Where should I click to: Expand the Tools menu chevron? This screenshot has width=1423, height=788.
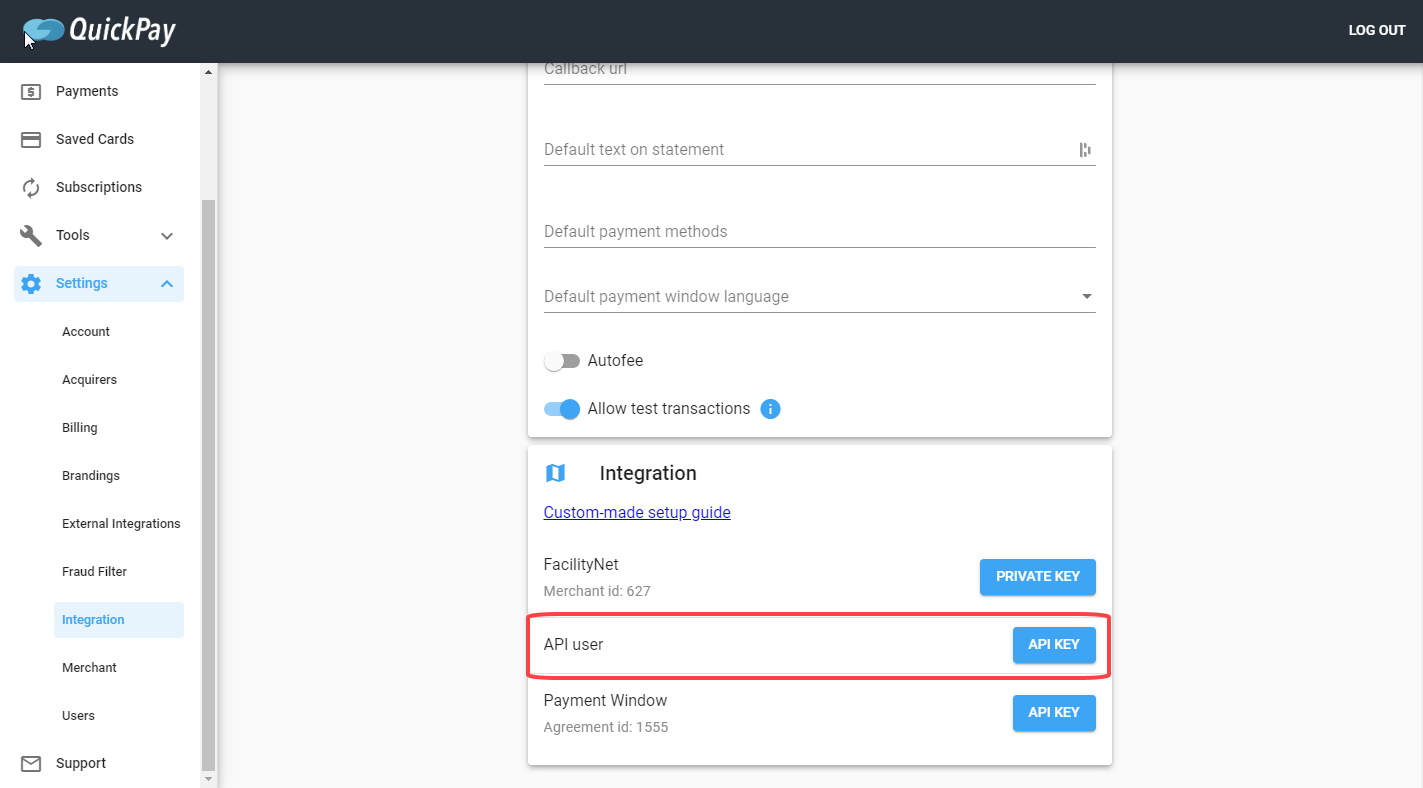167,235
